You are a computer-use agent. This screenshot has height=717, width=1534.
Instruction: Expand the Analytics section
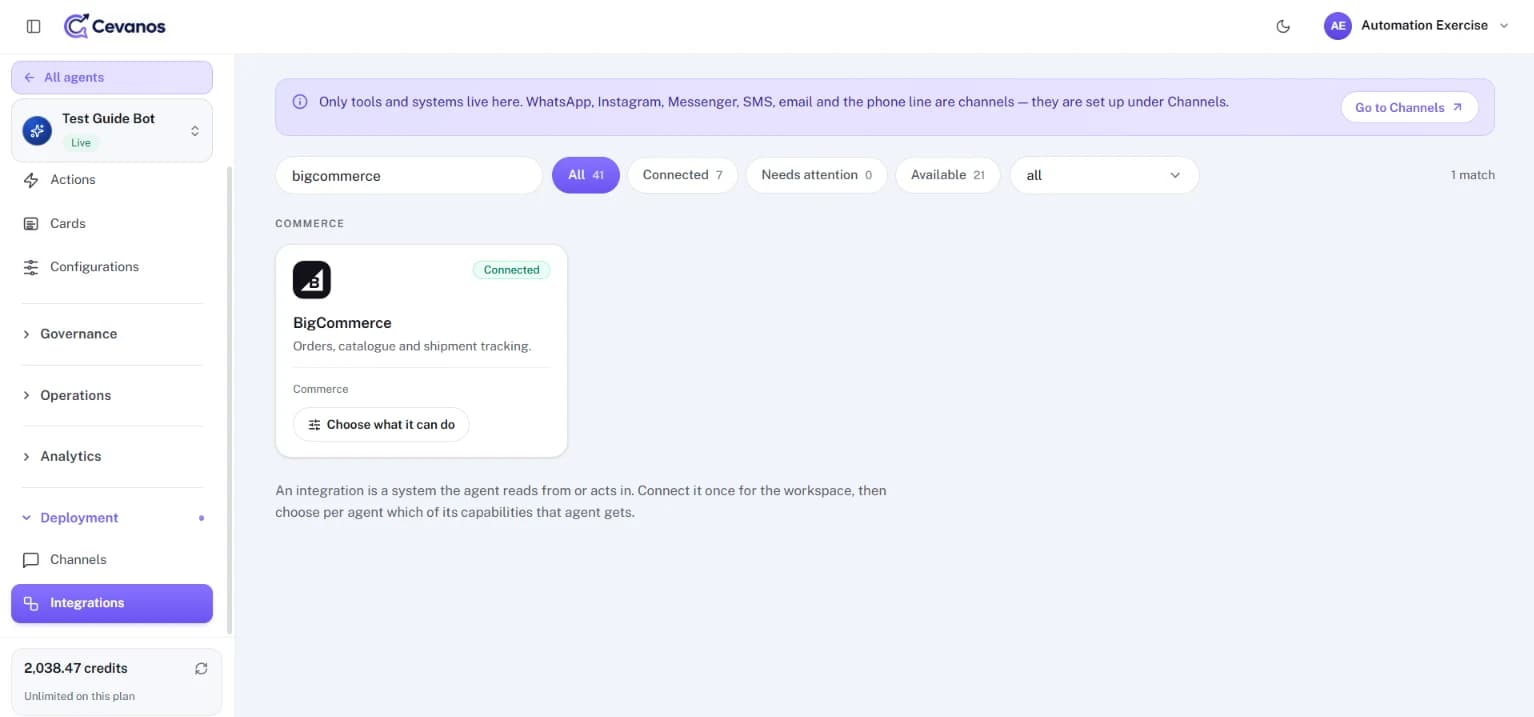pyautogui.click(x=112, y=456)
